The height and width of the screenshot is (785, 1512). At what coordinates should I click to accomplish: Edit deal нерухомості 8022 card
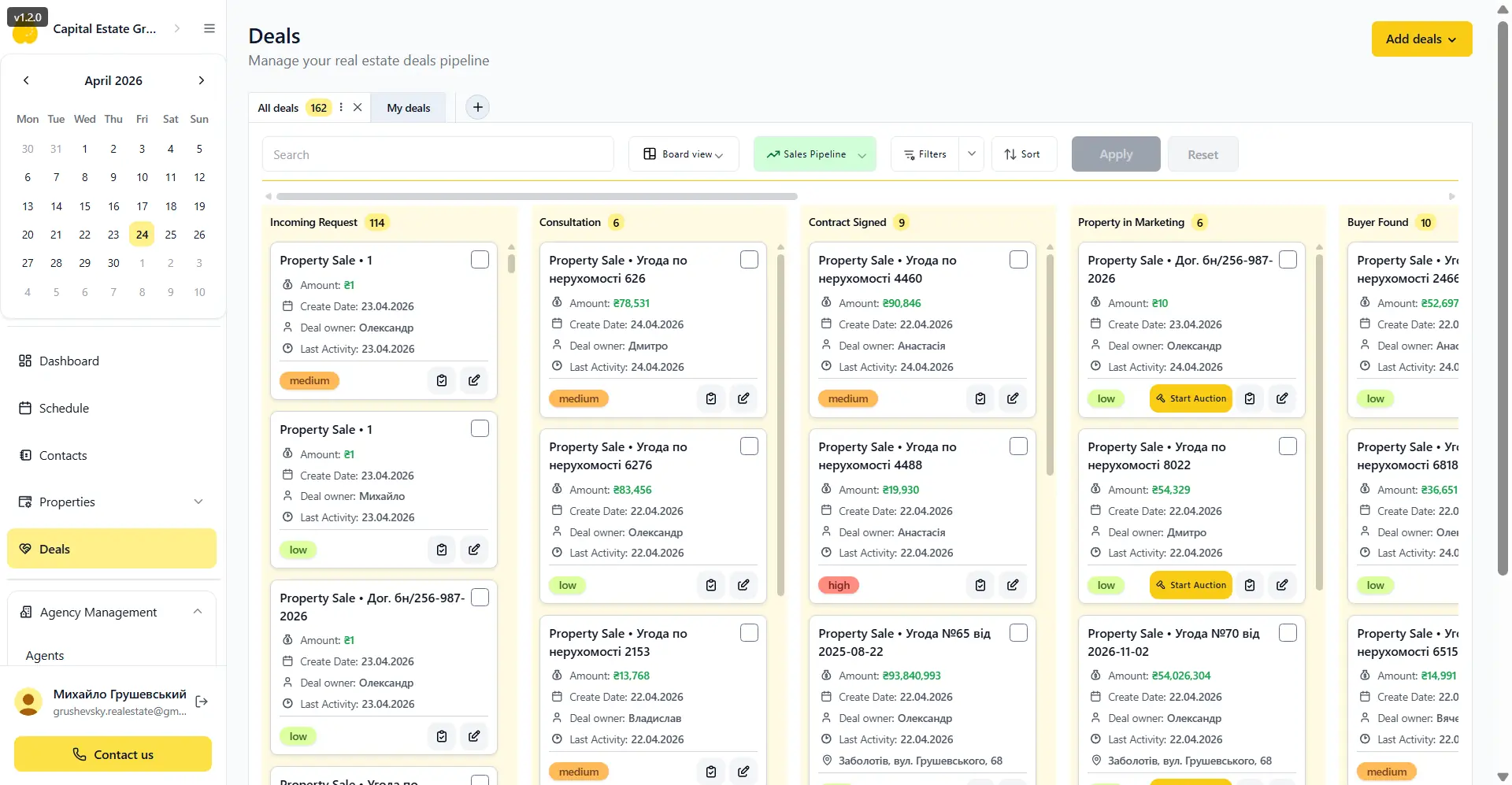tap(1282, 585)
